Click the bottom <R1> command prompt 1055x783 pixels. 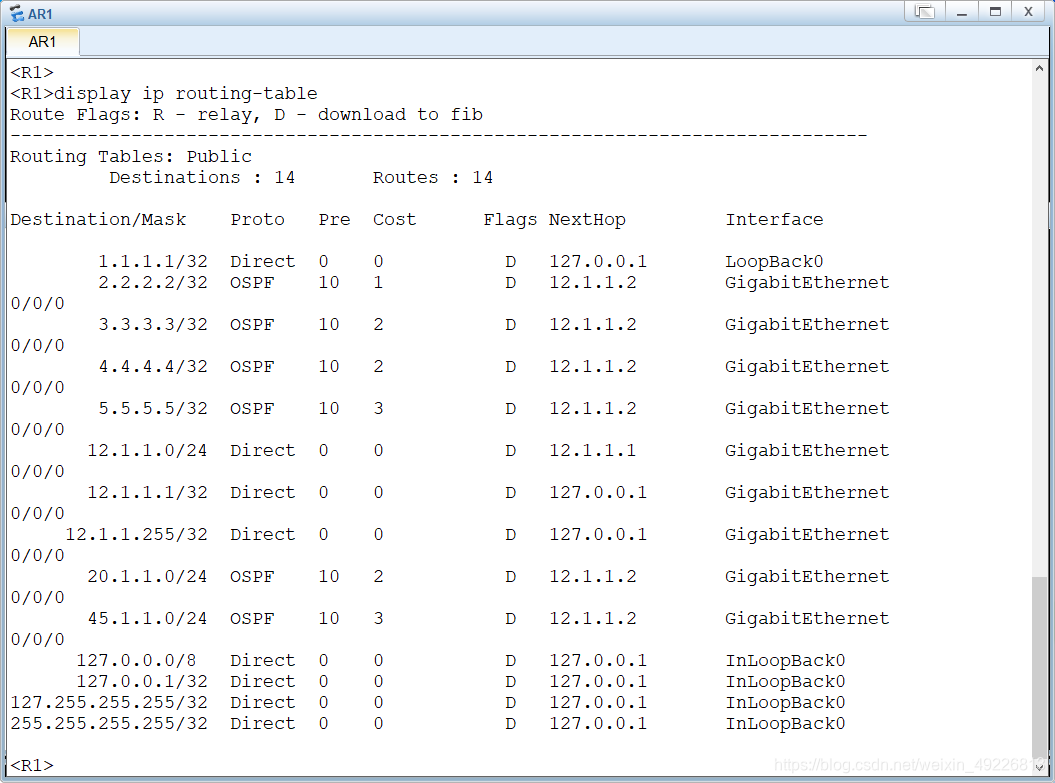(32, 766)
